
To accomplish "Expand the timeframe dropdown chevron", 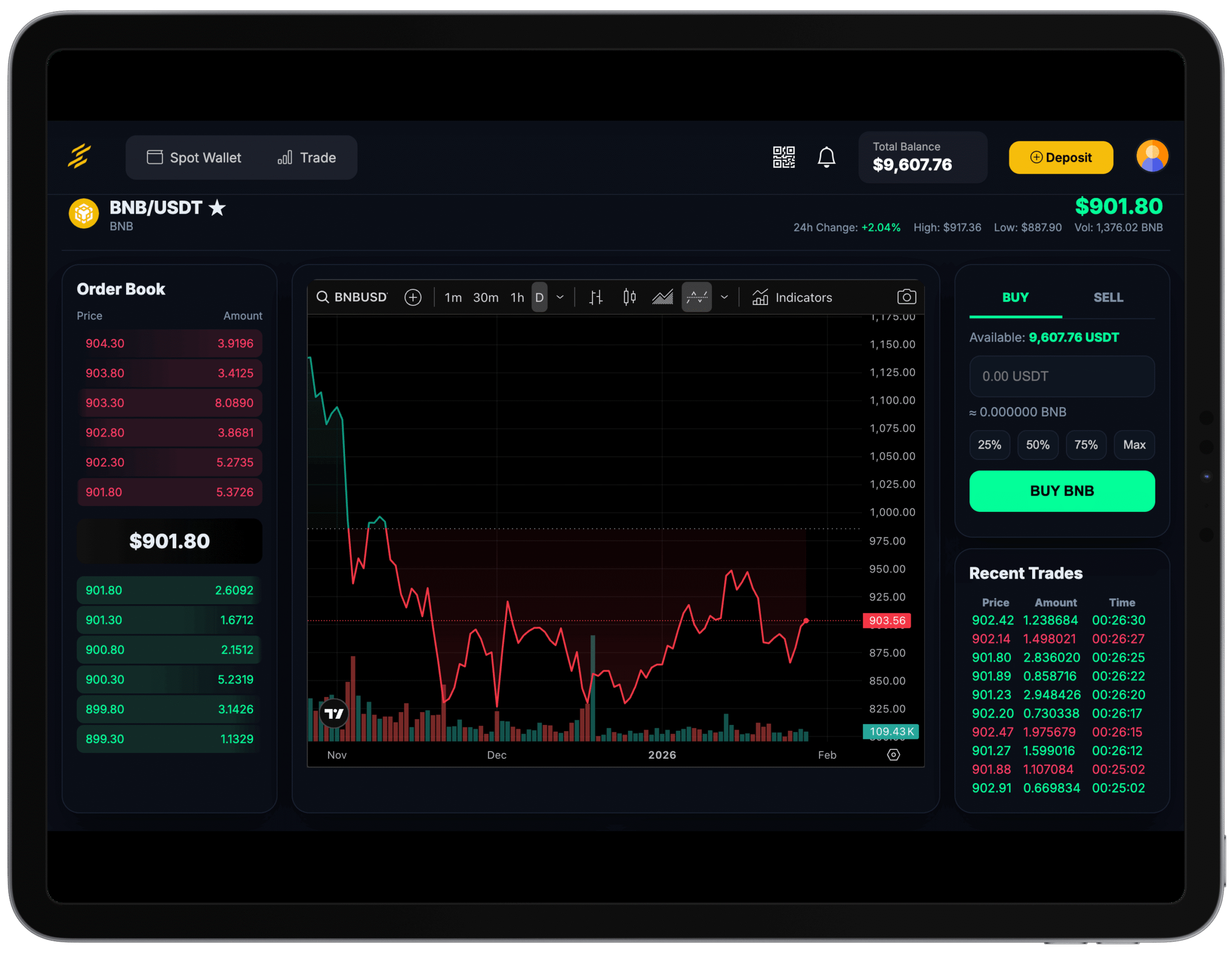I will [560, 297].
